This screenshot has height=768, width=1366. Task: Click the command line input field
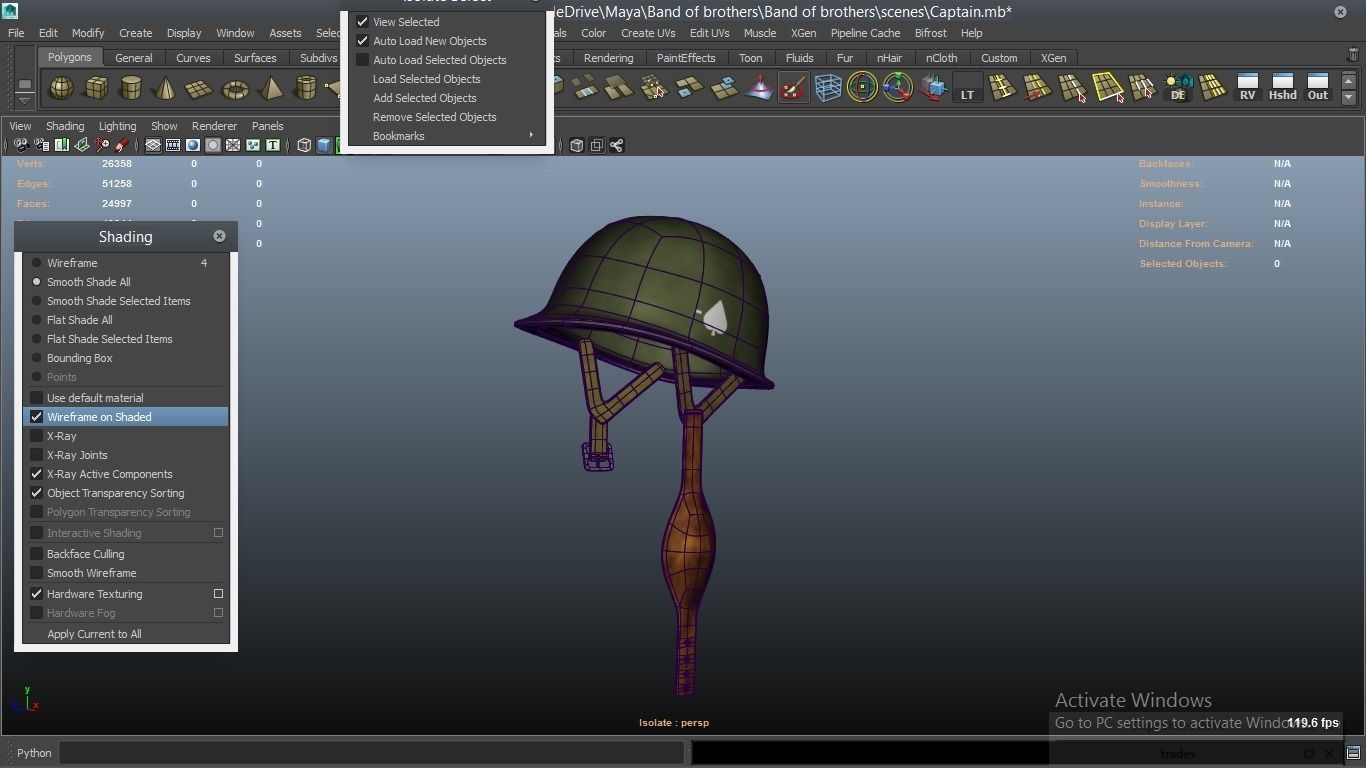click(x=372, y=753)
